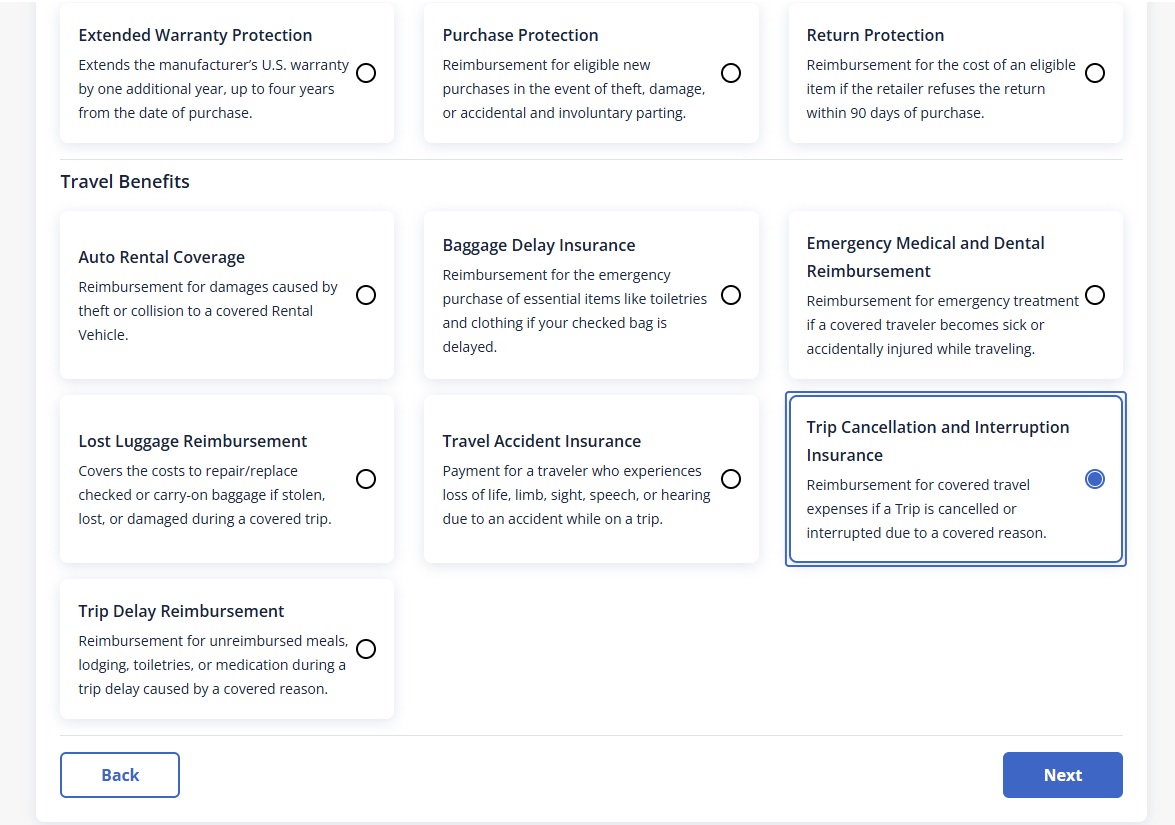Click the Travel Accident Insurance card title
This screenshot has width=1175, height=825.
[x=541, y=441]
